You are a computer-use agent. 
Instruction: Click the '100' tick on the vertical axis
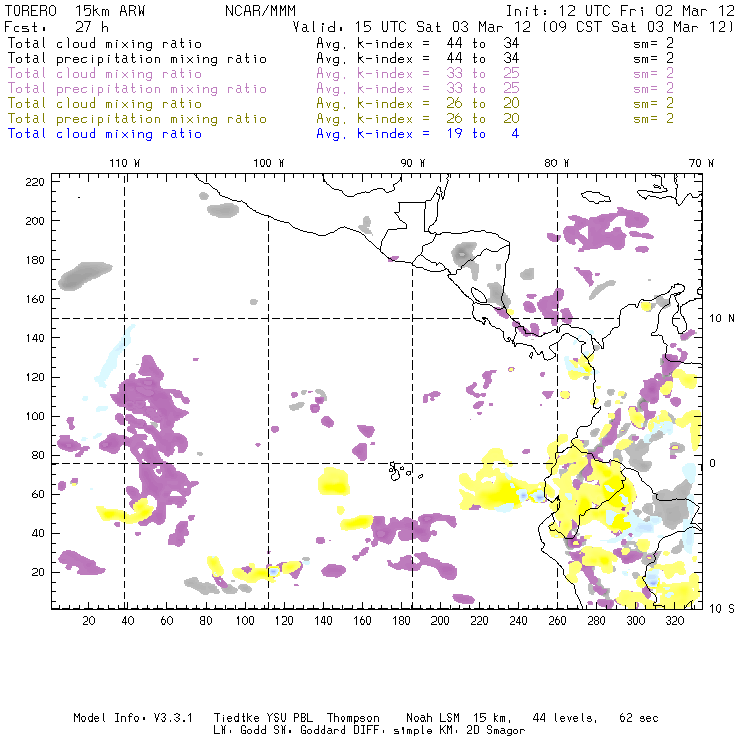(35, 417)
